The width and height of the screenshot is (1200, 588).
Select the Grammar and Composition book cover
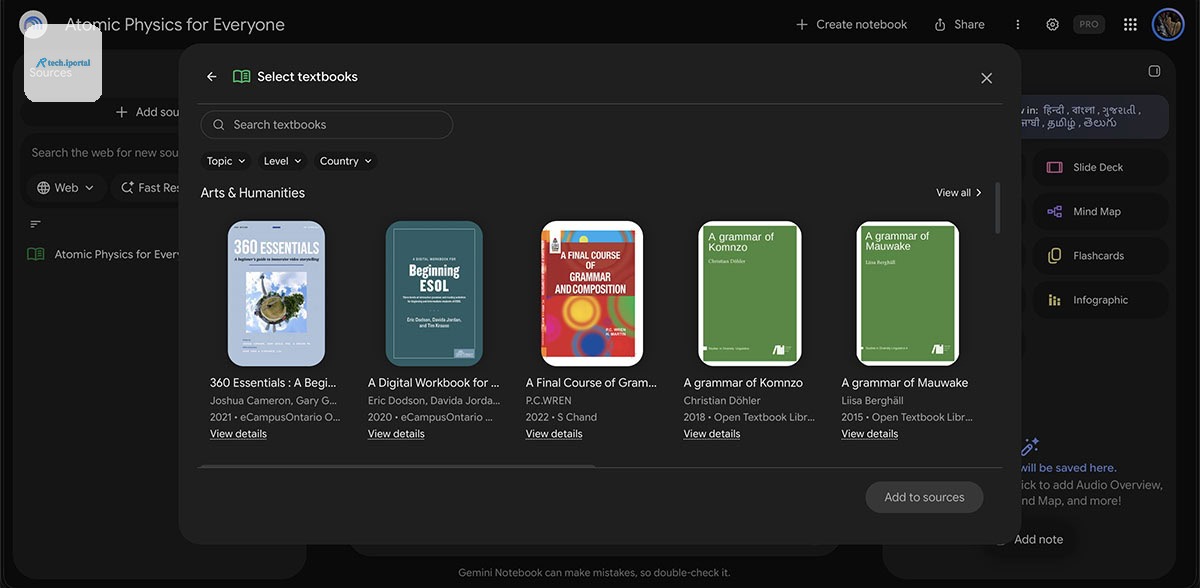(592, 293)
